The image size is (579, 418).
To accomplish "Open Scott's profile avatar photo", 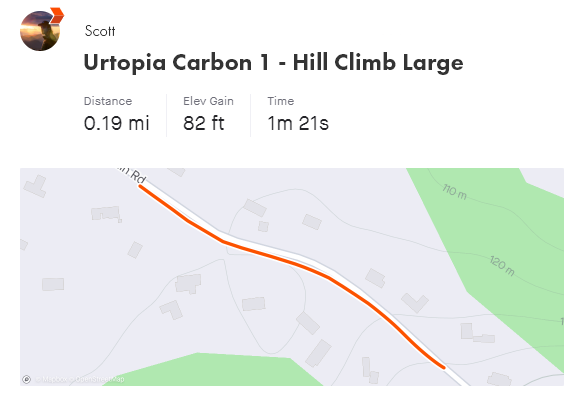I will click(40, 31).
